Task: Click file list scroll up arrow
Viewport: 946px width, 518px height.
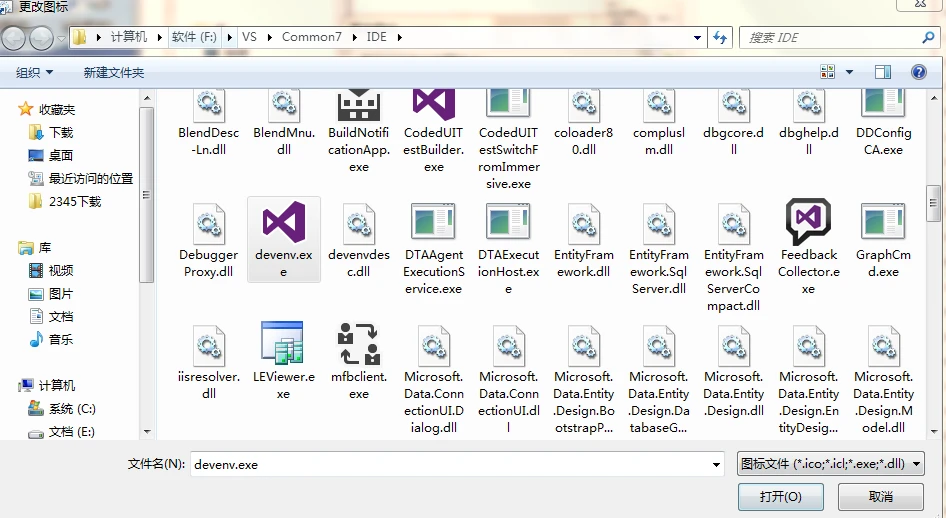Action: click(934, 98)
